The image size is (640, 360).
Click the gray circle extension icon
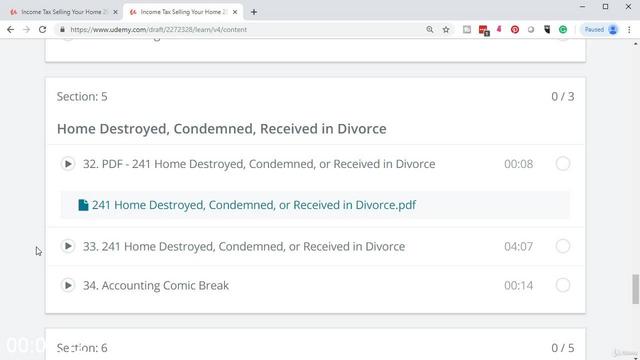pos(531,29)
